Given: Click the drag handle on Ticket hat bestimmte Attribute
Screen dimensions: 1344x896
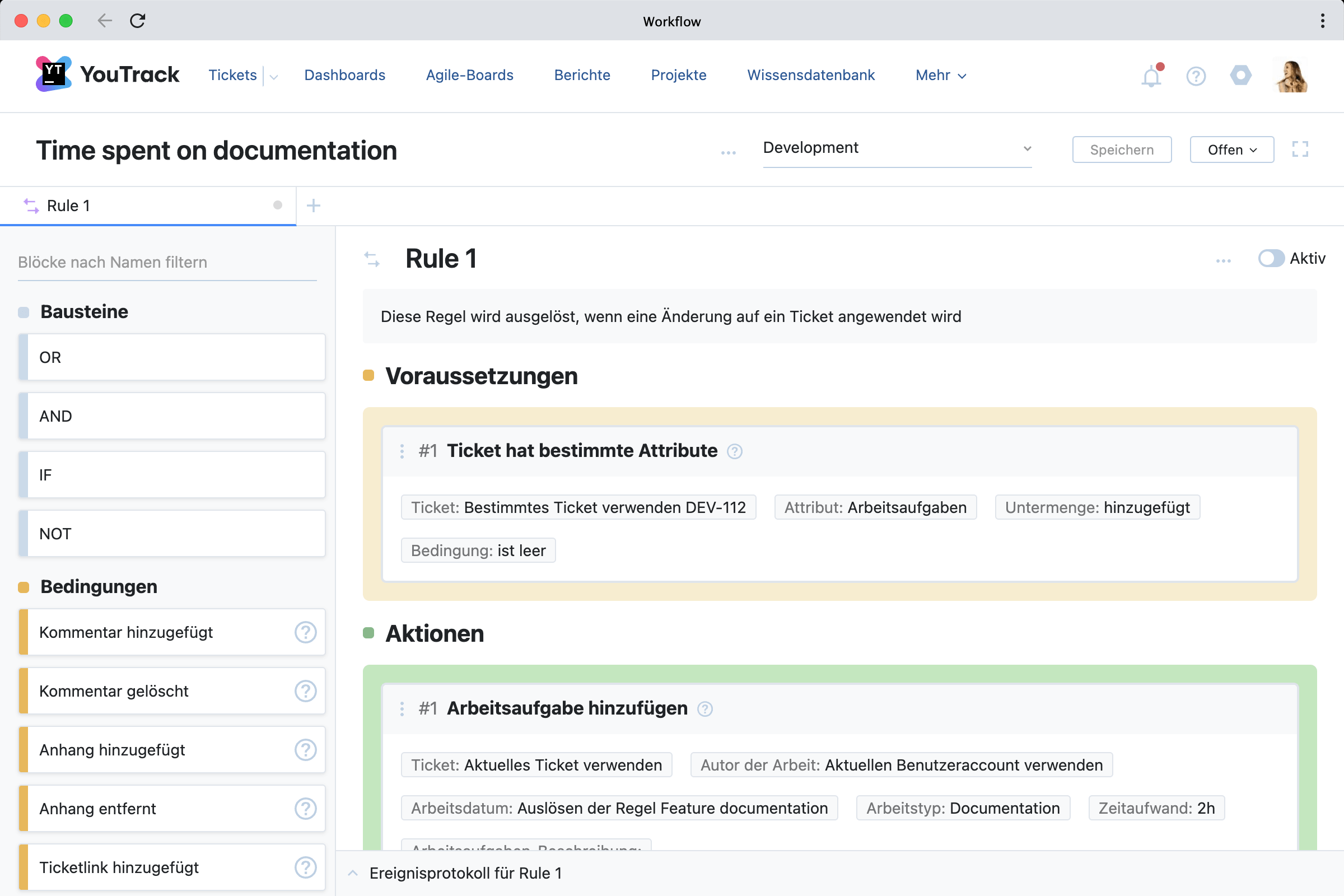Looking at the screenshot, I should pos(403,451).
